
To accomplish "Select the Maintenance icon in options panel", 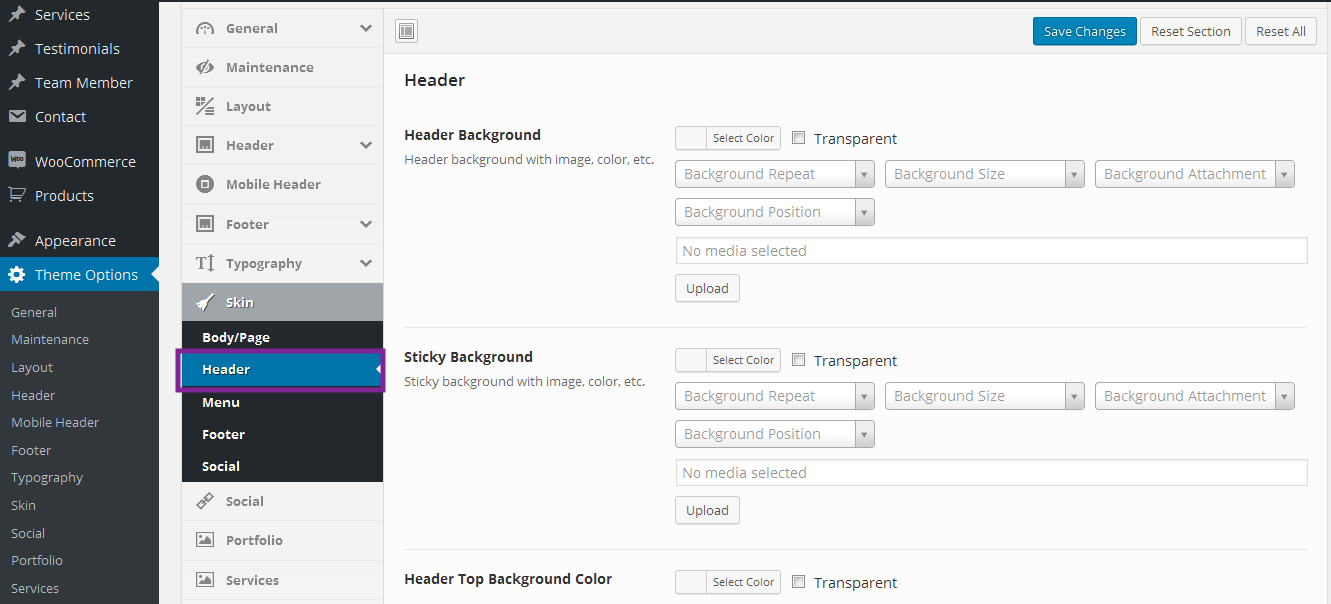I will (x=205, y=67).
